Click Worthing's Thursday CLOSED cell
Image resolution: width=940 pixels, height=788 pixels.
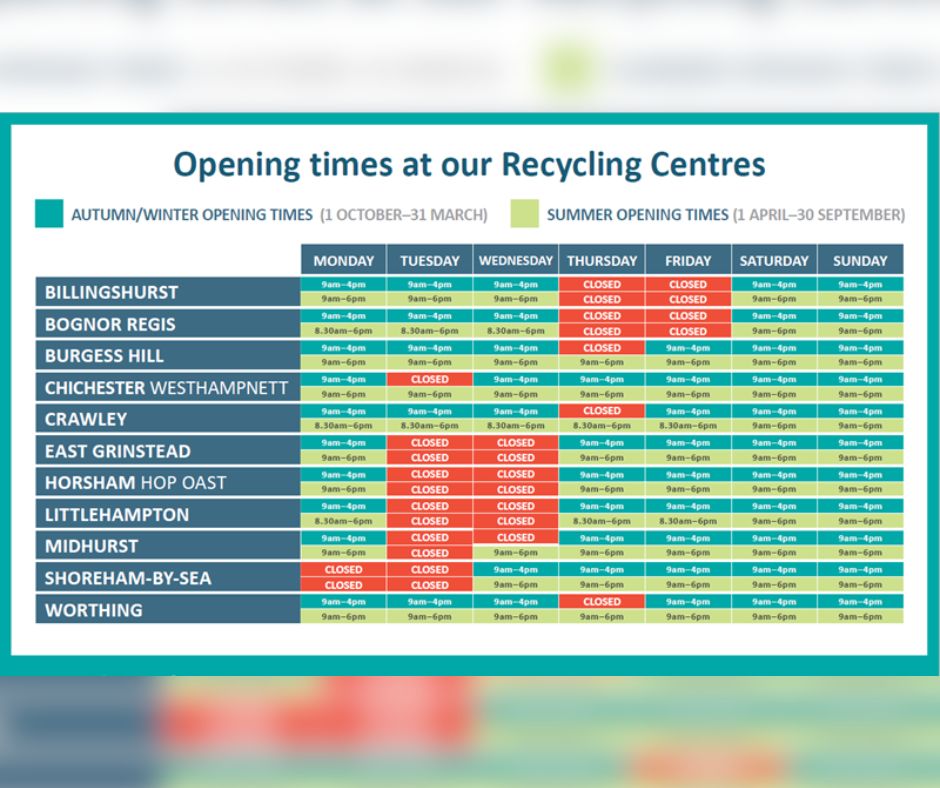click(x=601, y=602)
